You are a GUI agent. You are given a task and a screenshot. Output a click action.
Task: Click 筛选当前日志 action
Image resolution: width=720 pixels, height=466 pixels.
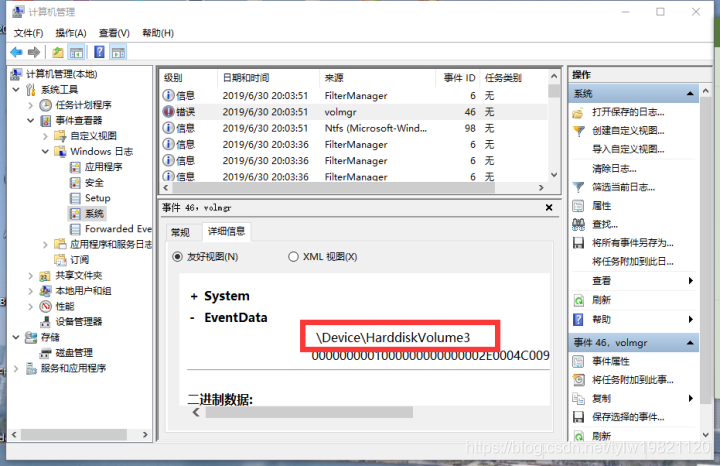pos(623,187)
